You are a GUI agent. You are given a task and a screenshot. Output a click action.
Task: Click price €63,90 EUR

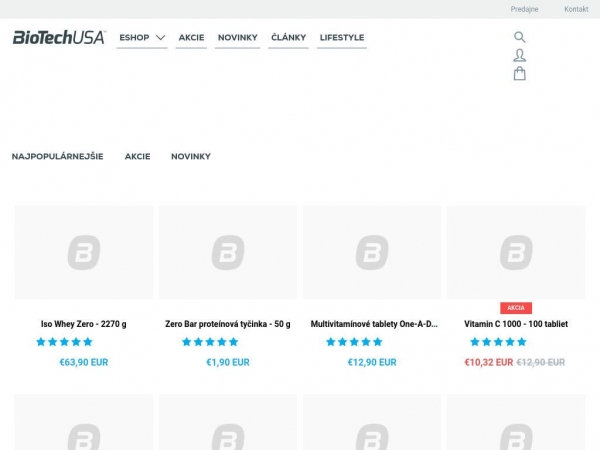[84, 362]
